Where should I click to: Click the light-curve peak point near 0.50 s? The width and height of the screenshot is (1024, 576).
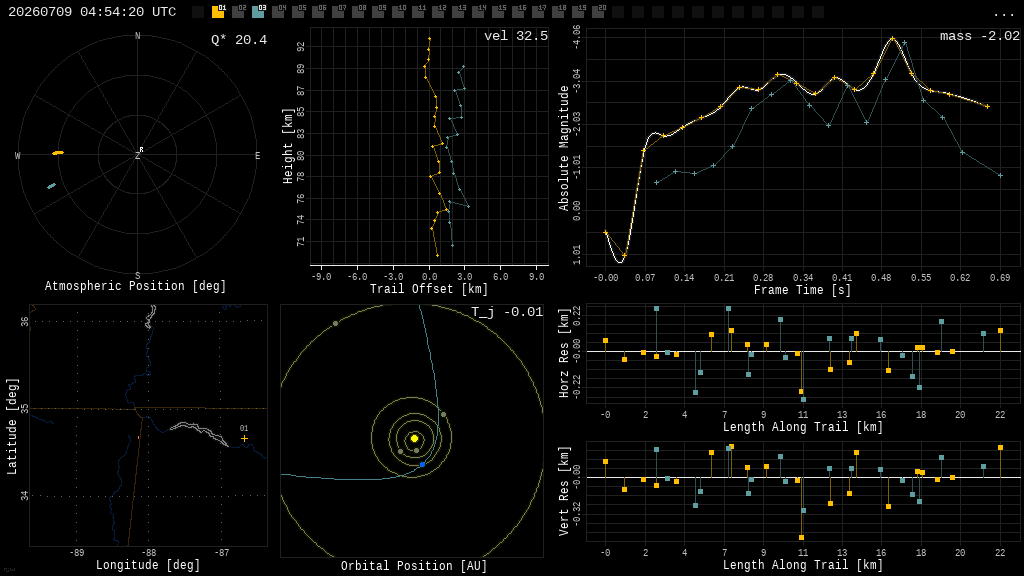[892, 39]
